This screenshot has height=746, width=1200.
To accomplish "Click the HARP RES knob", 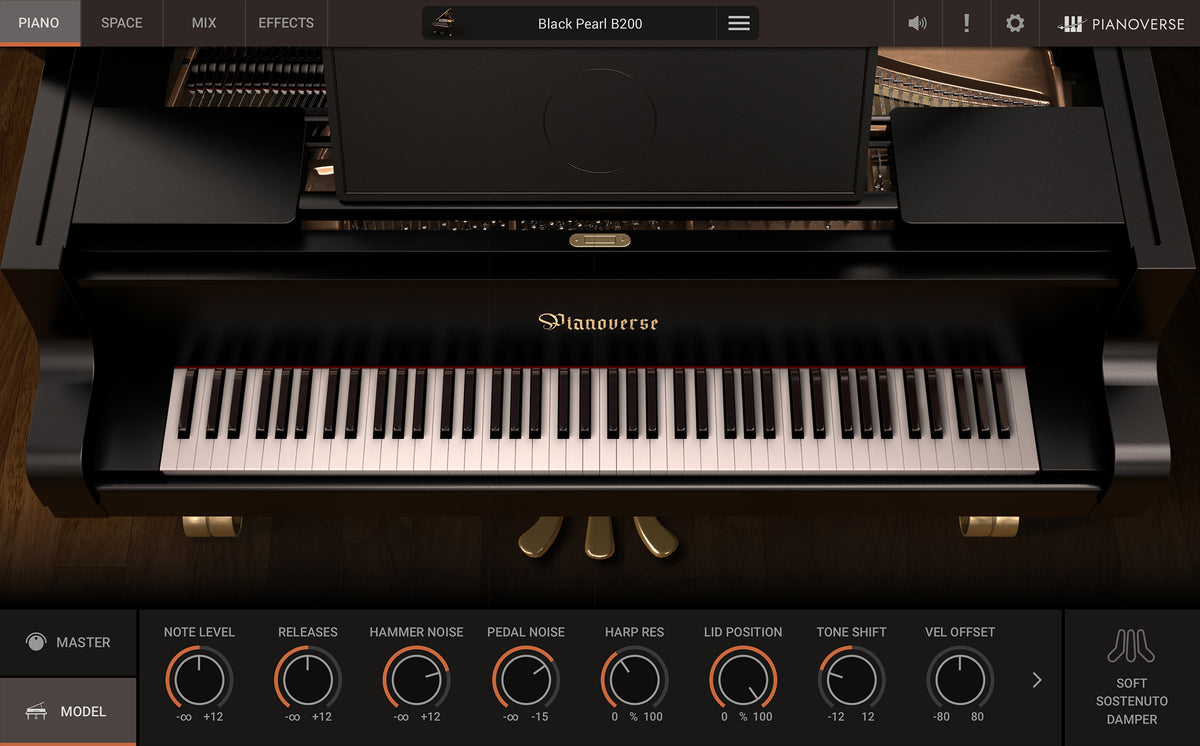I will click(634, 680).
